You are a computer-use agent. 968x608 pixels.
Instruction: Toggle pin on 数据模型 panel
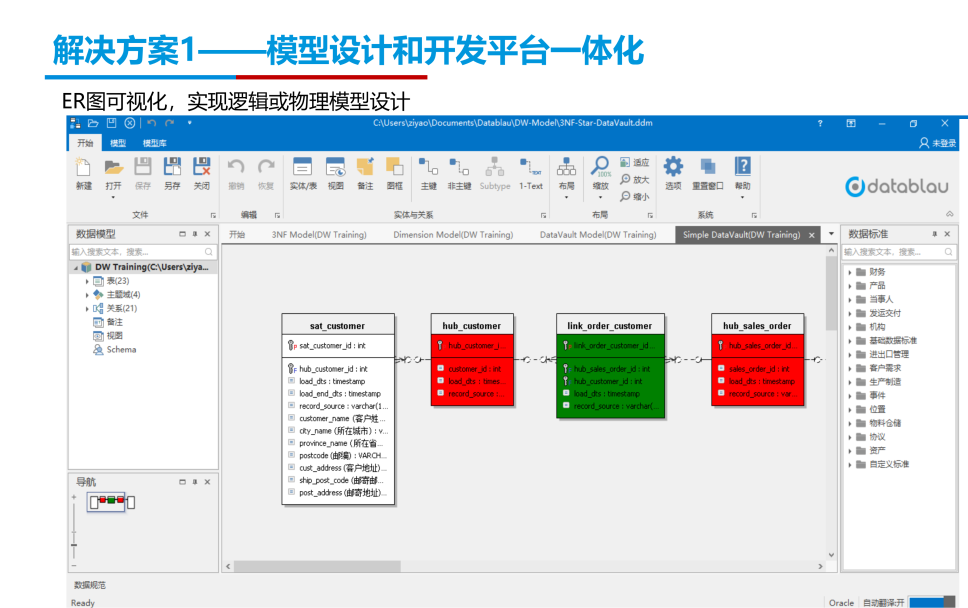195,234
